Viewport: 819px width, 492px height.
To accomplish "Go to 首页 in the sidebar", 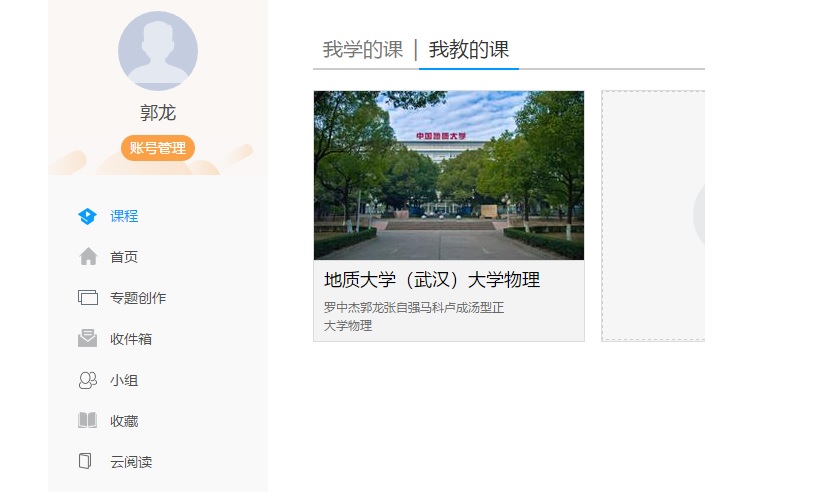I will (124, 257).
